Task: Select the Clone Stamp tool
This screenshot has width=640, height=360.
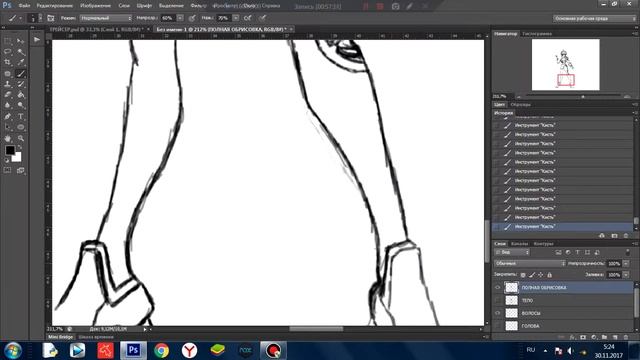Action: (x=8, y=84)
